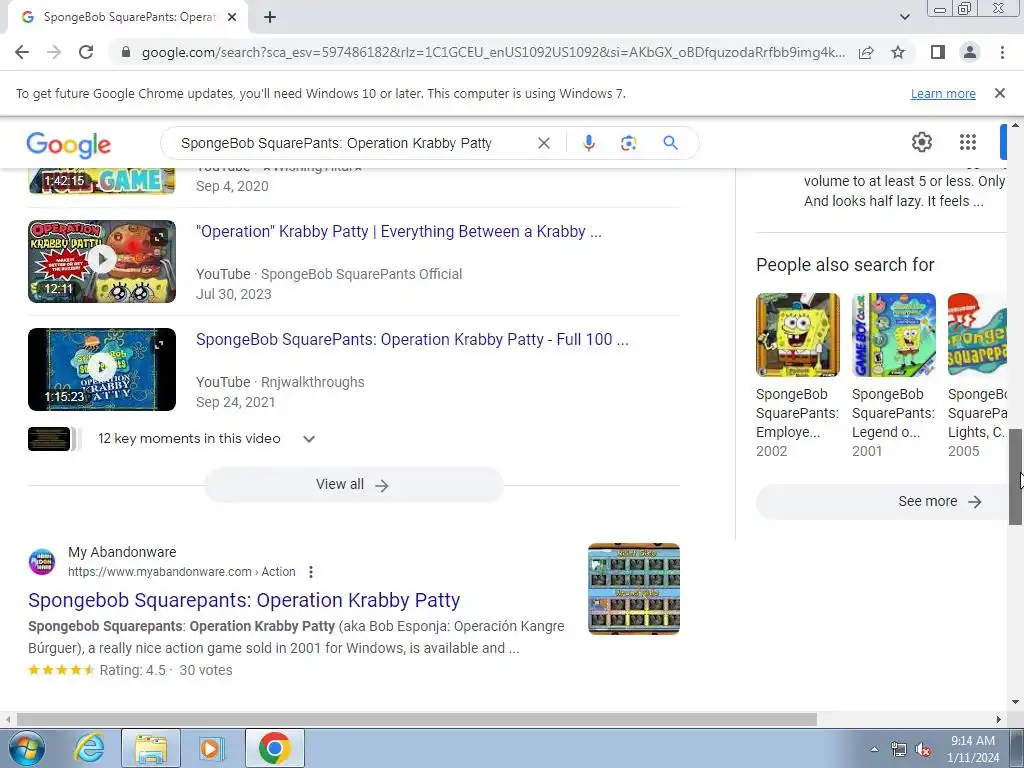This screenshot has height=768, width=1024.
Task: Open SpongeBob SquarePants: Lights 2005 card
Action: [x=977, y=376]
